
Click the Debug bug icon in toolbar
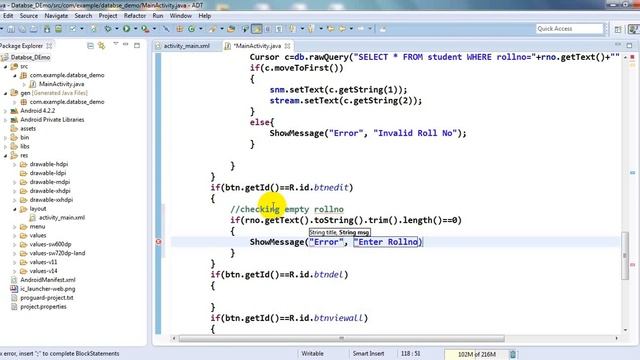[108, 29]
